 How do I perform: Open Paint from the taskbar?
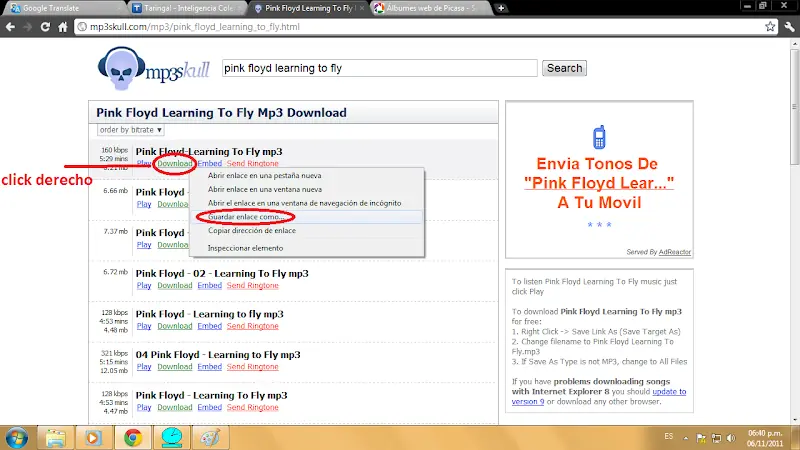pos(210,438)
